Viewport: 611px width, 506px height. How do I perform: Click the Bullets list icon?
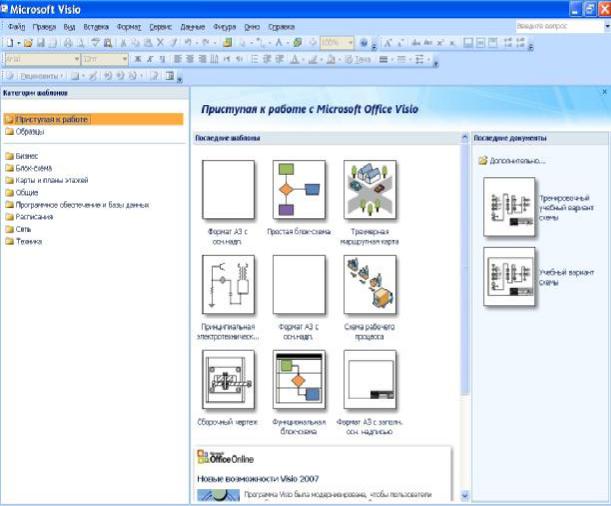point(254,59)
